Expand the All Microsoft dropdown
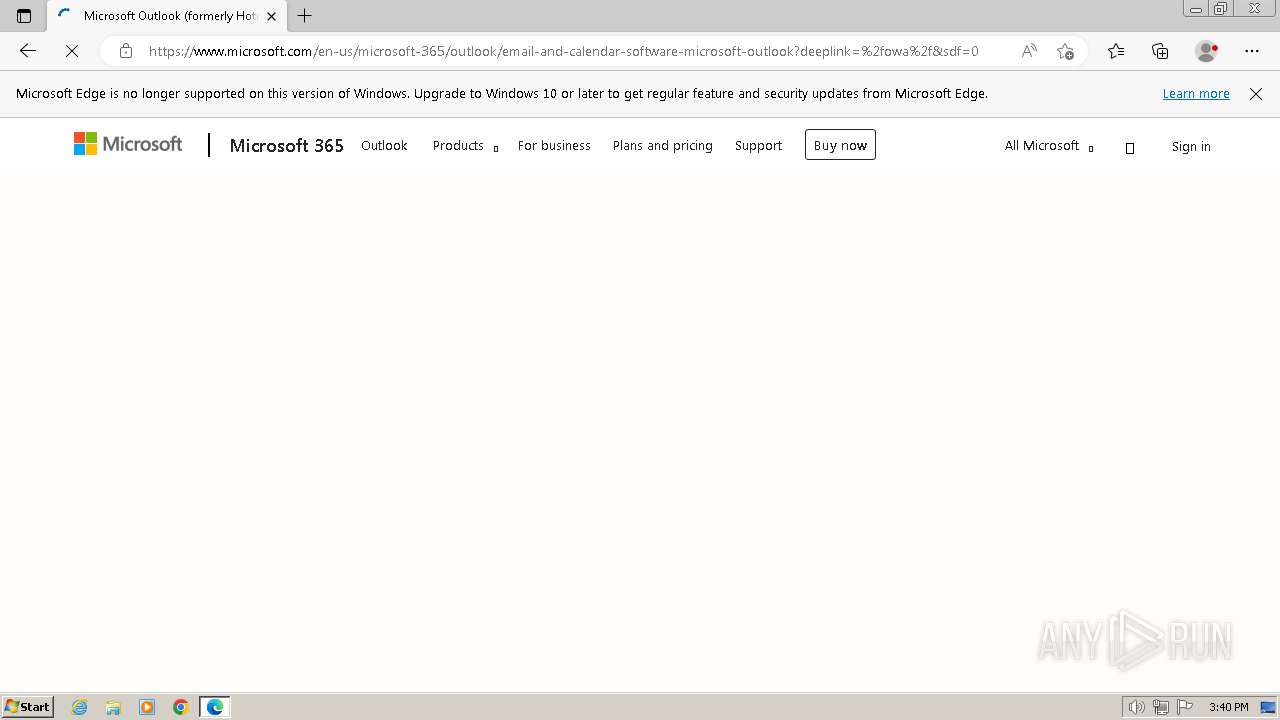 click(x=1049, y=146)
